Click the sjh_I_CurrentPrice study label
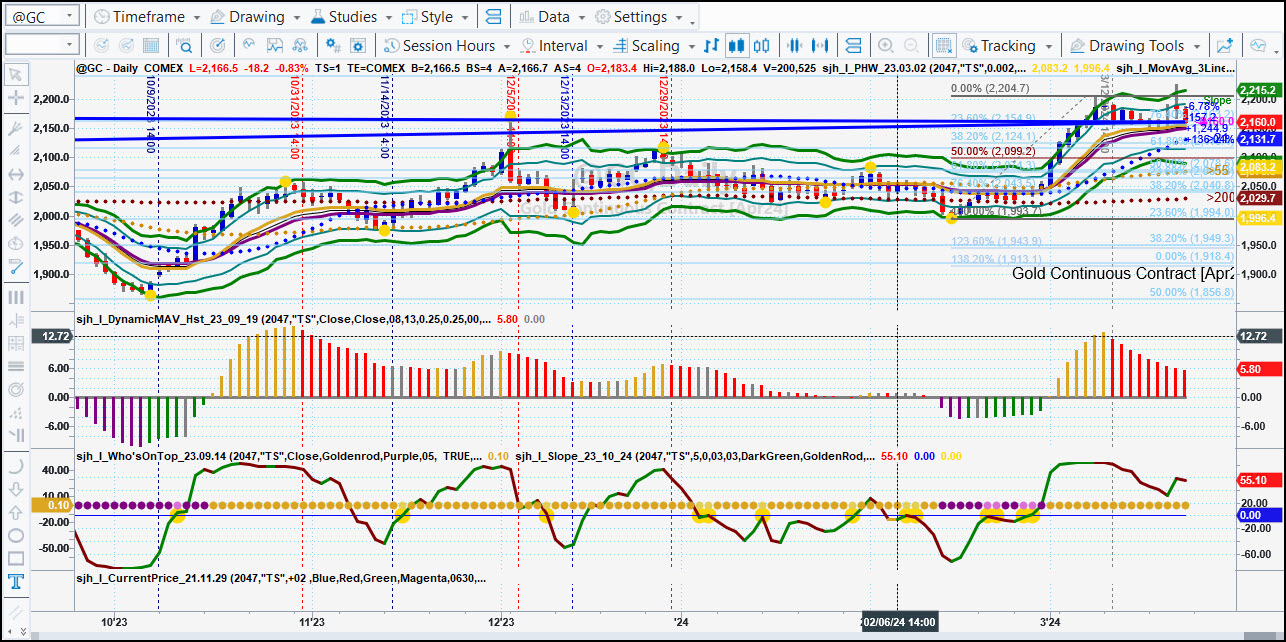This screenshot has width=1286, height=642. coord(281,578)
